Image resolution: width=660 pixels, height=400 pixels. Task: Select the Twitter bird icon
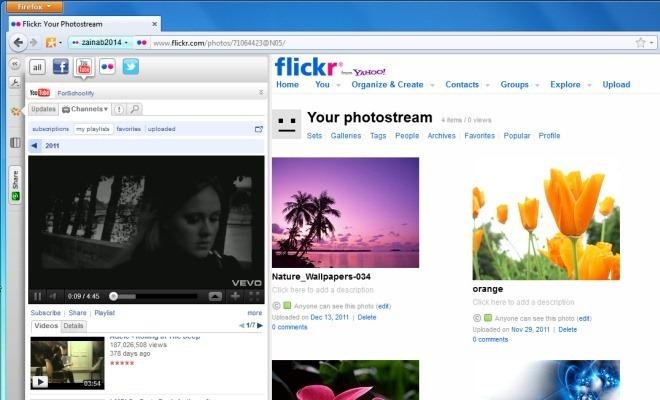coord(130,67)
